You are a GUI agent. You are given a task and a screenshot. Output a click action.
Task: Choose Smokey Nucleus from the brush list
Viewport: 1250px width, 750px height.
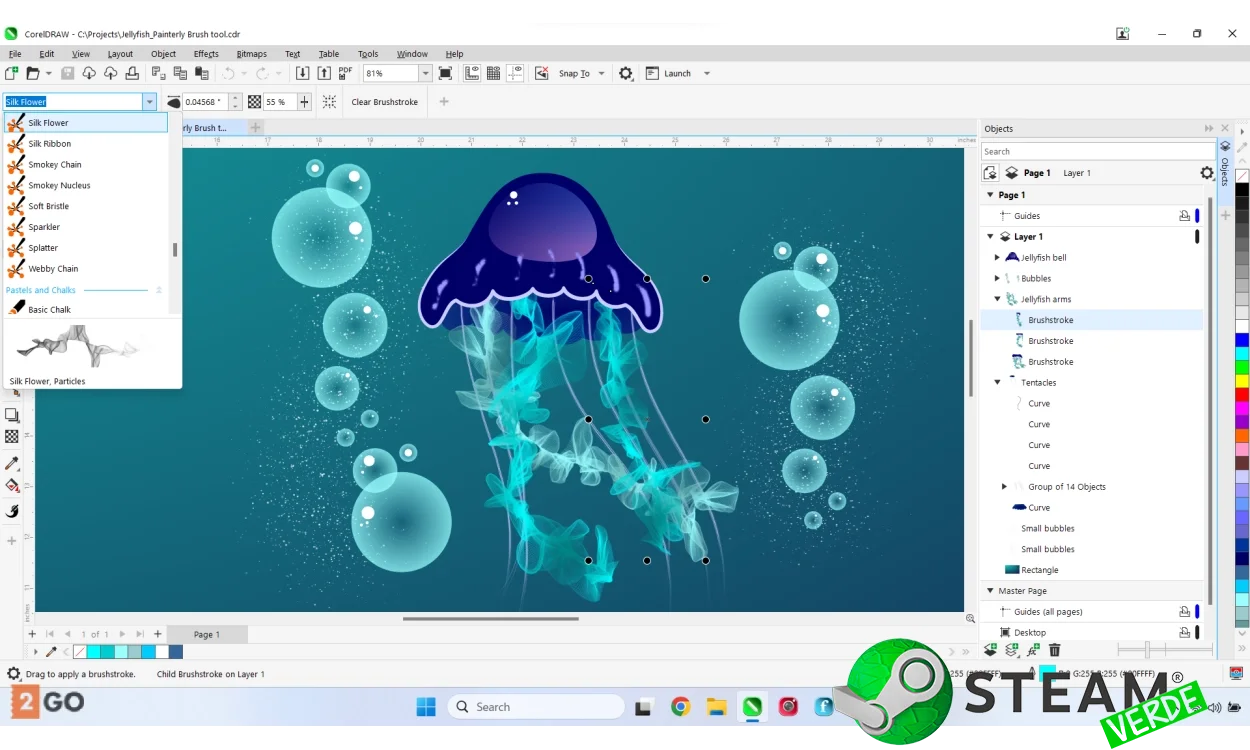pos(59,185)
